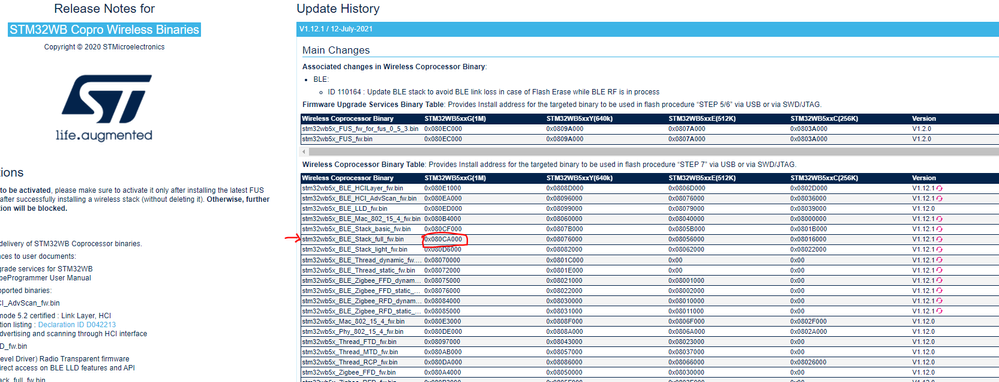Screen dimensions: 999x382
Task: Click 0x0801C000 address in BLE_Thread_dynamic row
Action: [565, 260]
